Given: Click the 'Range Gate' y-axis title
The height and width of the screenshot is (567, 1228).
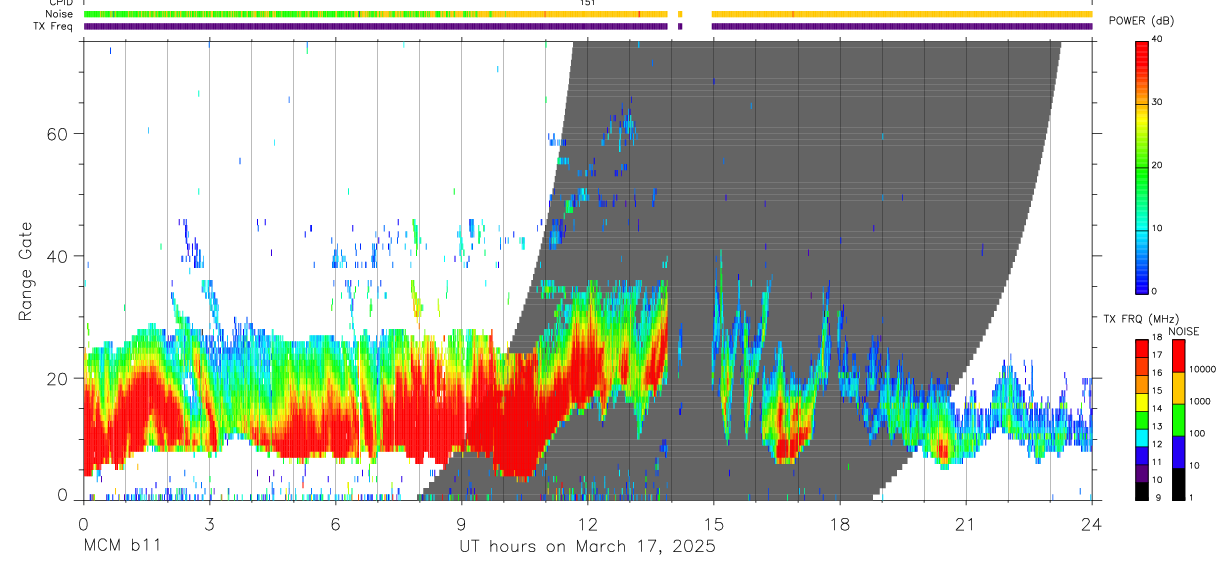Looking at the screenshot, I should click(26, 270).
